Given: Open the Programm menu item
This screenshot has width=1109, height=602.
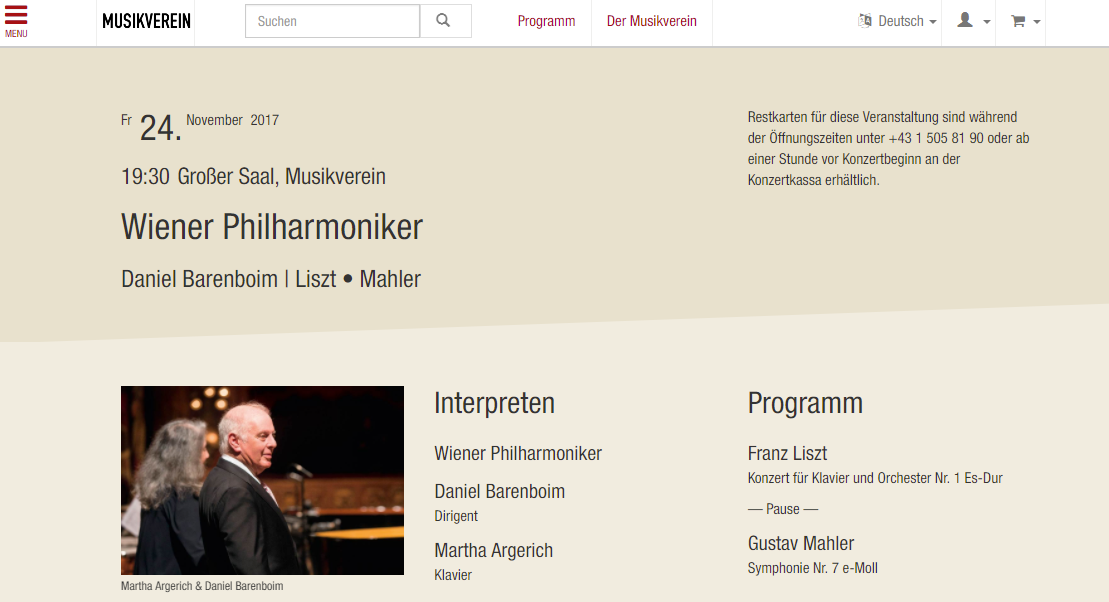Looking at the screenshot, I should 546,21.
